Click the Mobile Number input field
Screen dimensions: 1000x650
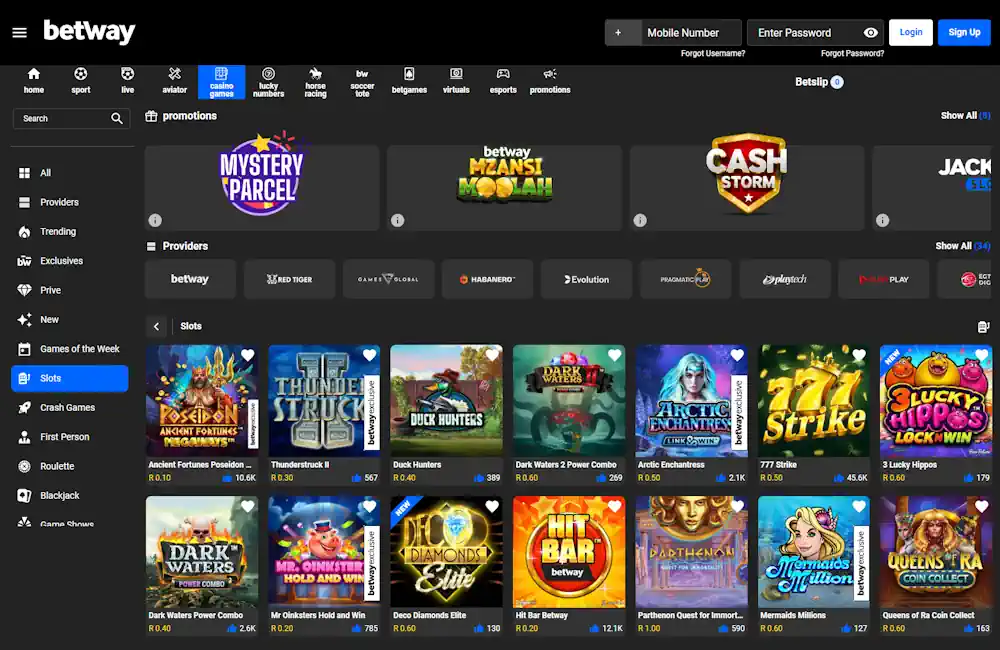pos(685,32)
